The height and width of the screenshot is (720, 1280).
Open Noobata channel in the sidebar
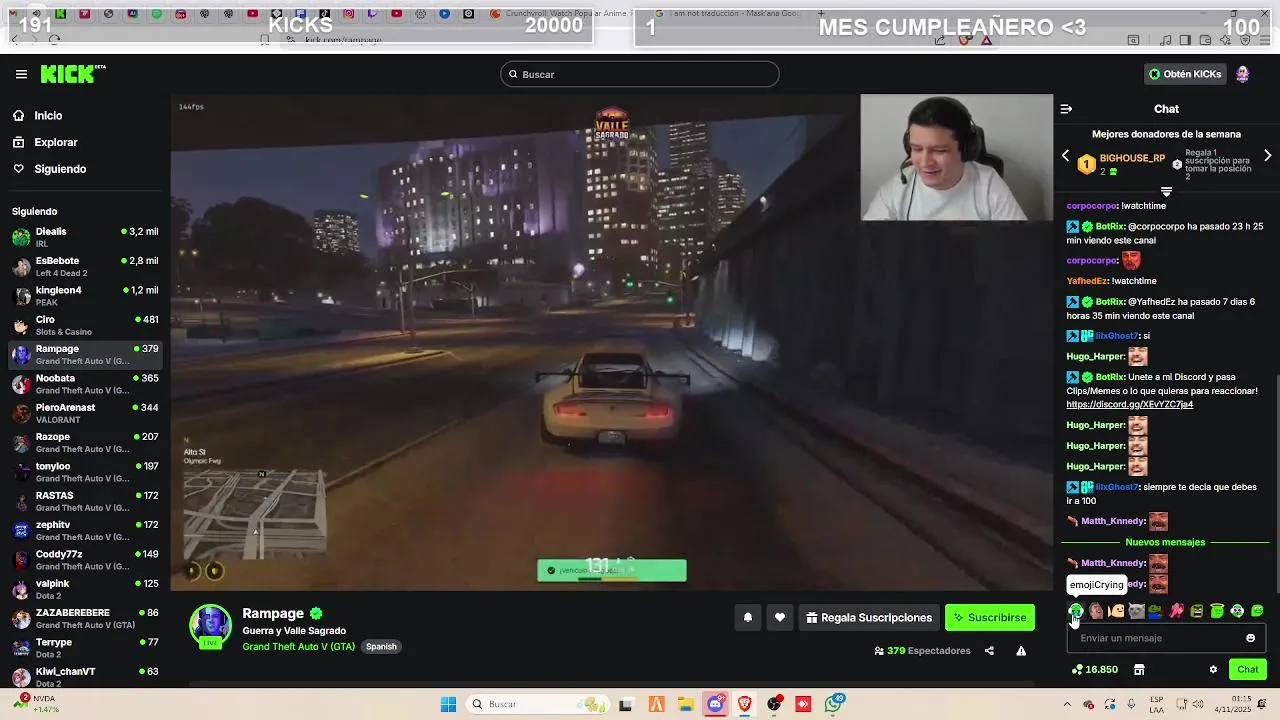[x=85, y=384]
